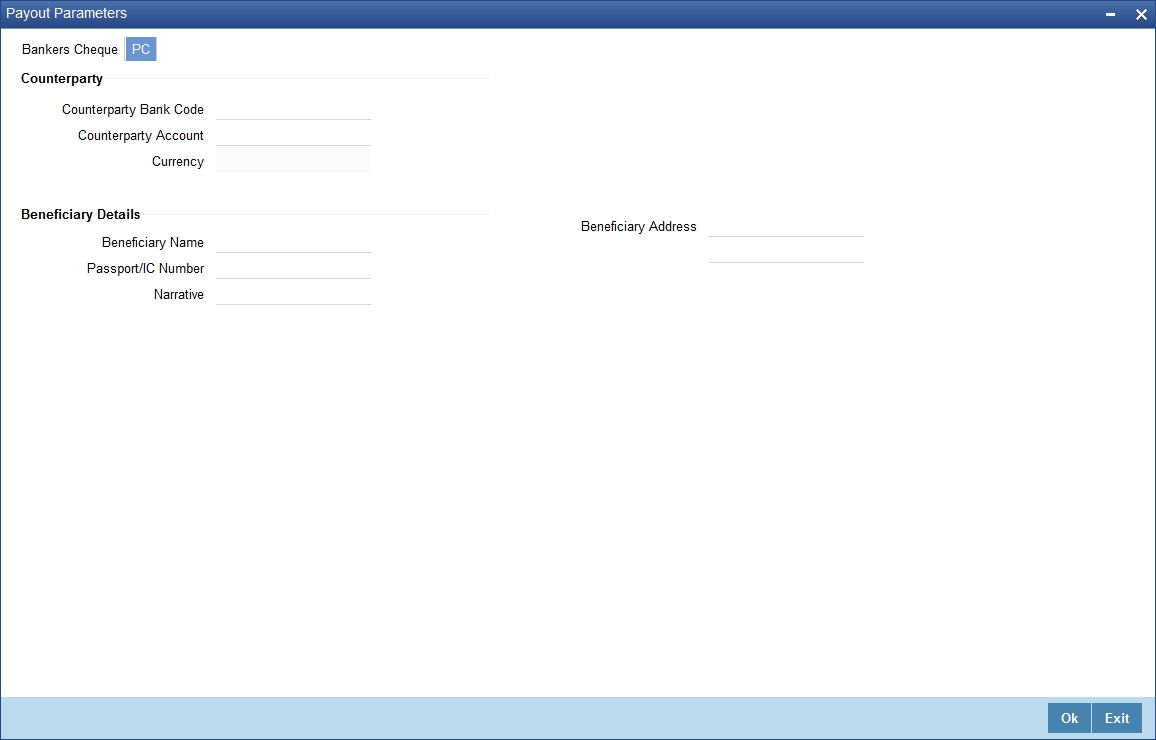Click the Payout Parameters title text
This screenshot has height=740, width=1156.
click(66, 13)
